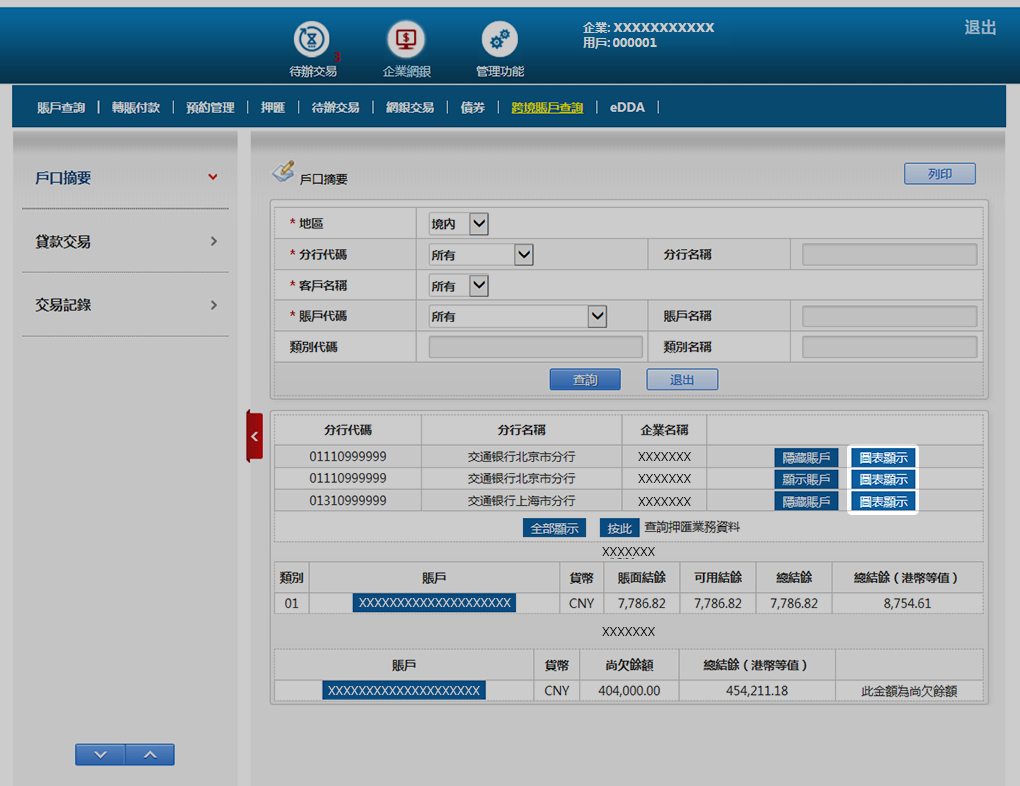Click 顯示賬戶 in the second 北京市分行 row
Viewport: 1020px width, 786px height.
(x=806, y=480)
